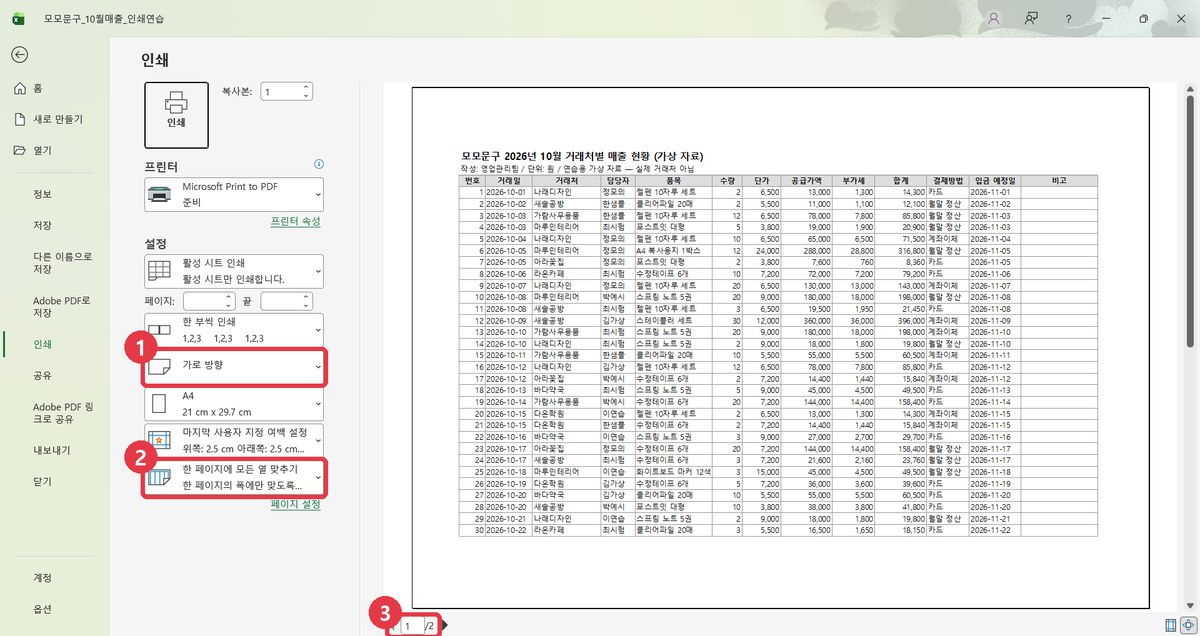The width and height of the screenshot is (1200, 636).
Task: Click the 공급가액 column header in preview
Action: point(806,181)
